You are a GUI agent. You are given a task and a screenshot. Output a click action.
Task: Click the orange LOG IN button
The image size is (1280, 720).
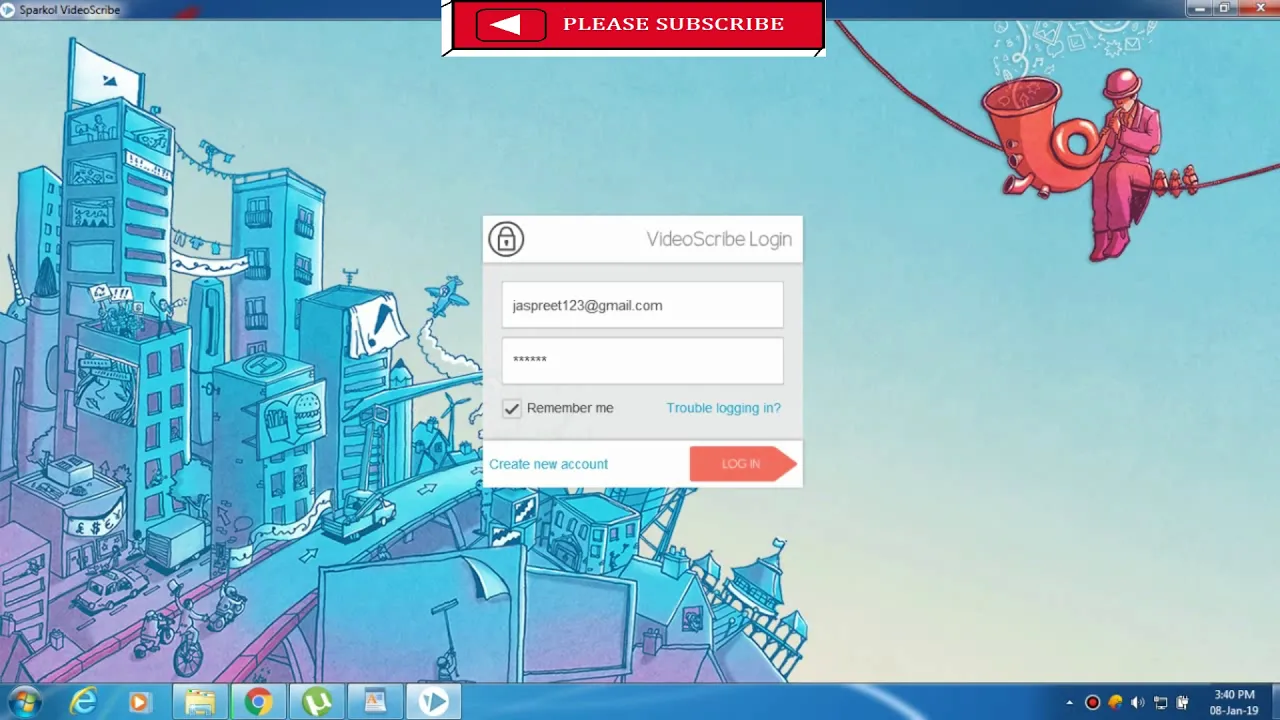(x=742, y=464)
